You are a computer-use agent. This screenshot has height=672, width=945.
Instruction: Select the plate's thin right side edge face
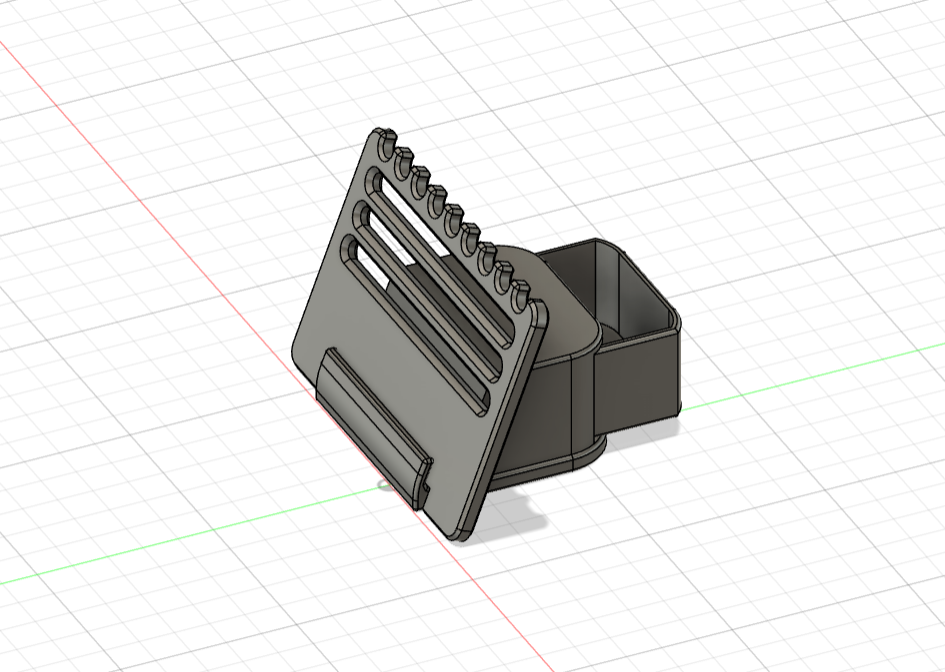(x=508, y=420)
